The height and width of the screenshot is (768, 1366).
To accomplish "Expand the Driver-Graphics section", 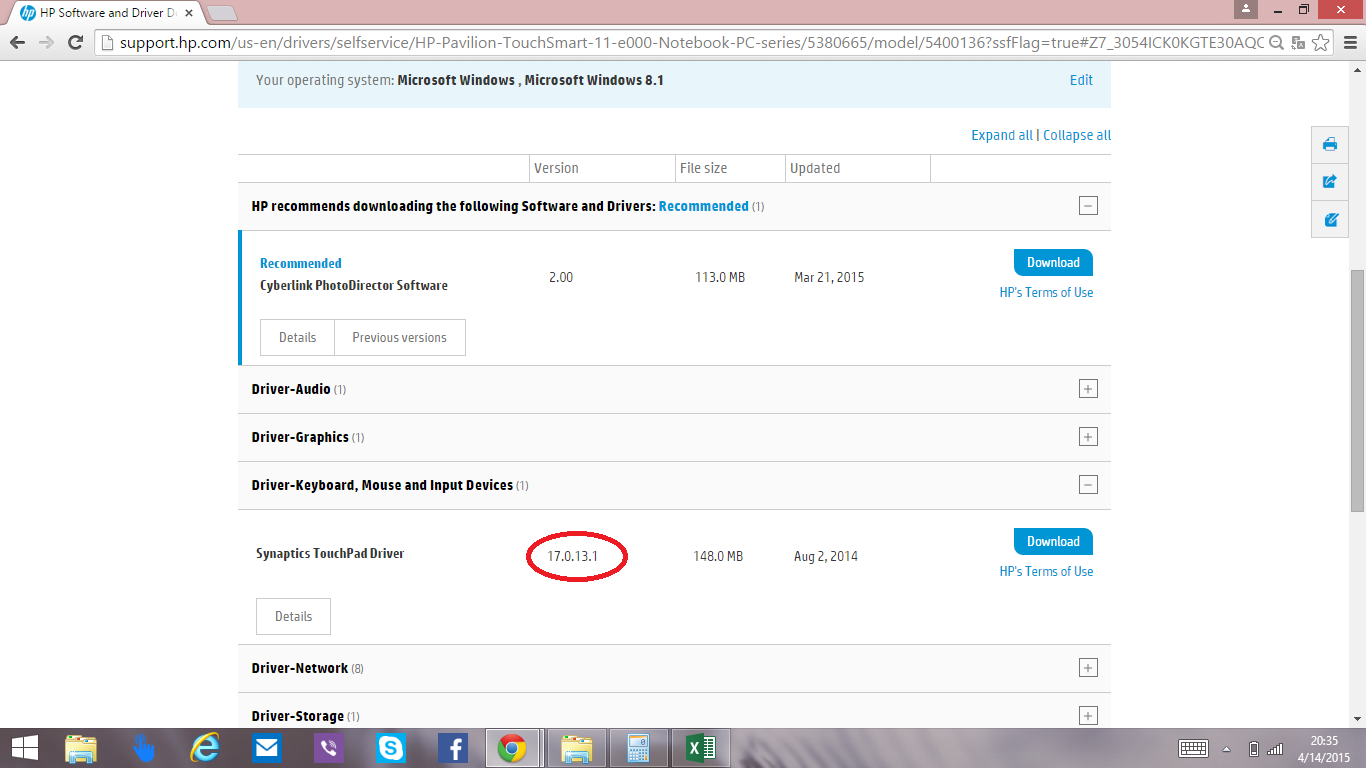I will click(x=1088, y=437).
